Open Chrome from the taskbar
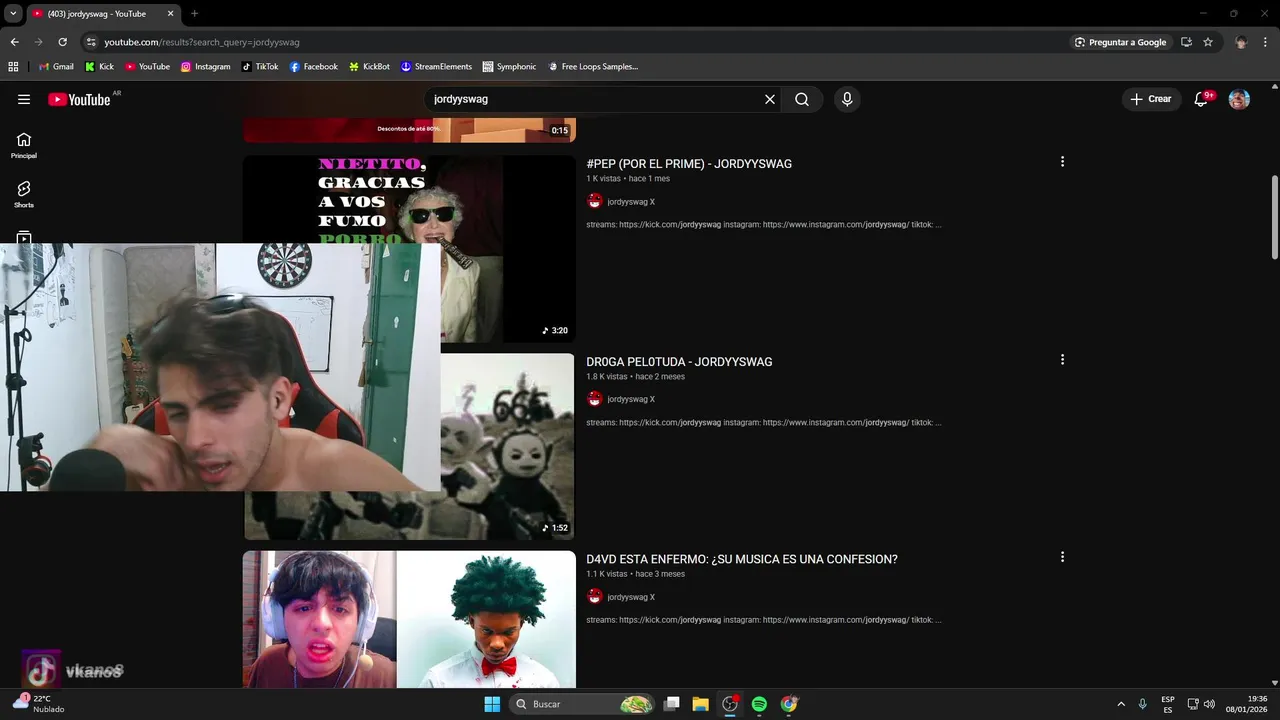Image resolution: width=1280 pixels, height=720 pixels. [x=789, y=704]
